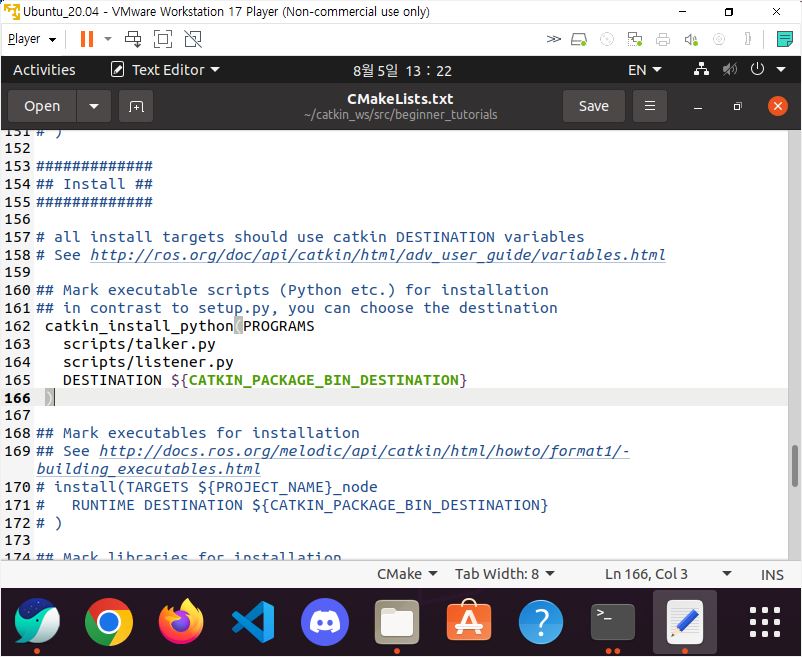Screen dimensions: 802x657
Task: Create a new document tab
Action: click(x=136, y=106)
